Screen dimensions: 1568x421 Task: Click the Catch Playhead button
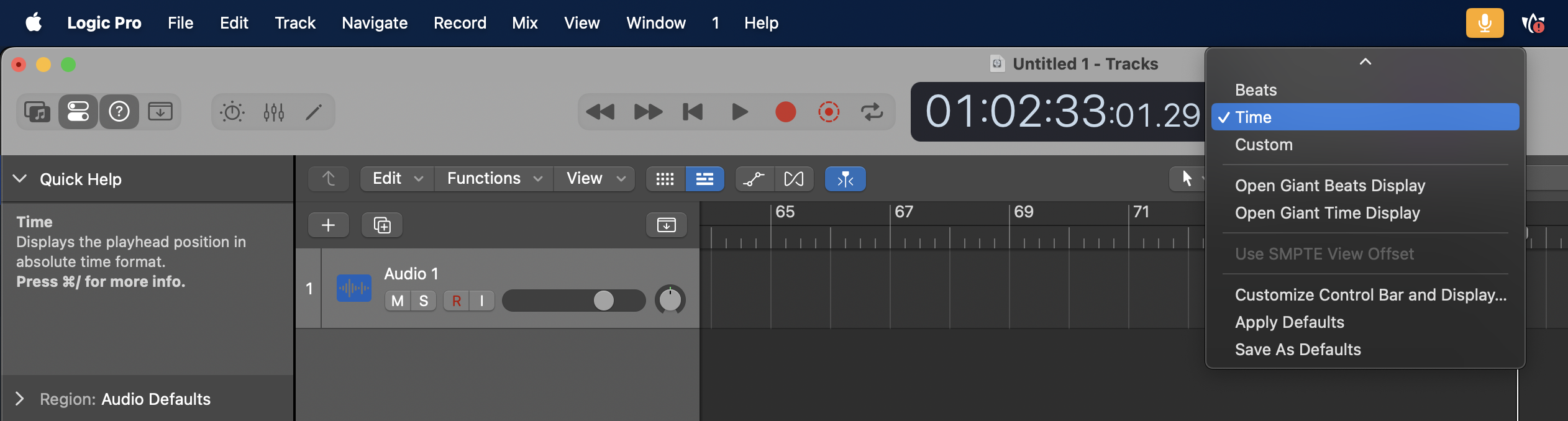pos(845,179)
